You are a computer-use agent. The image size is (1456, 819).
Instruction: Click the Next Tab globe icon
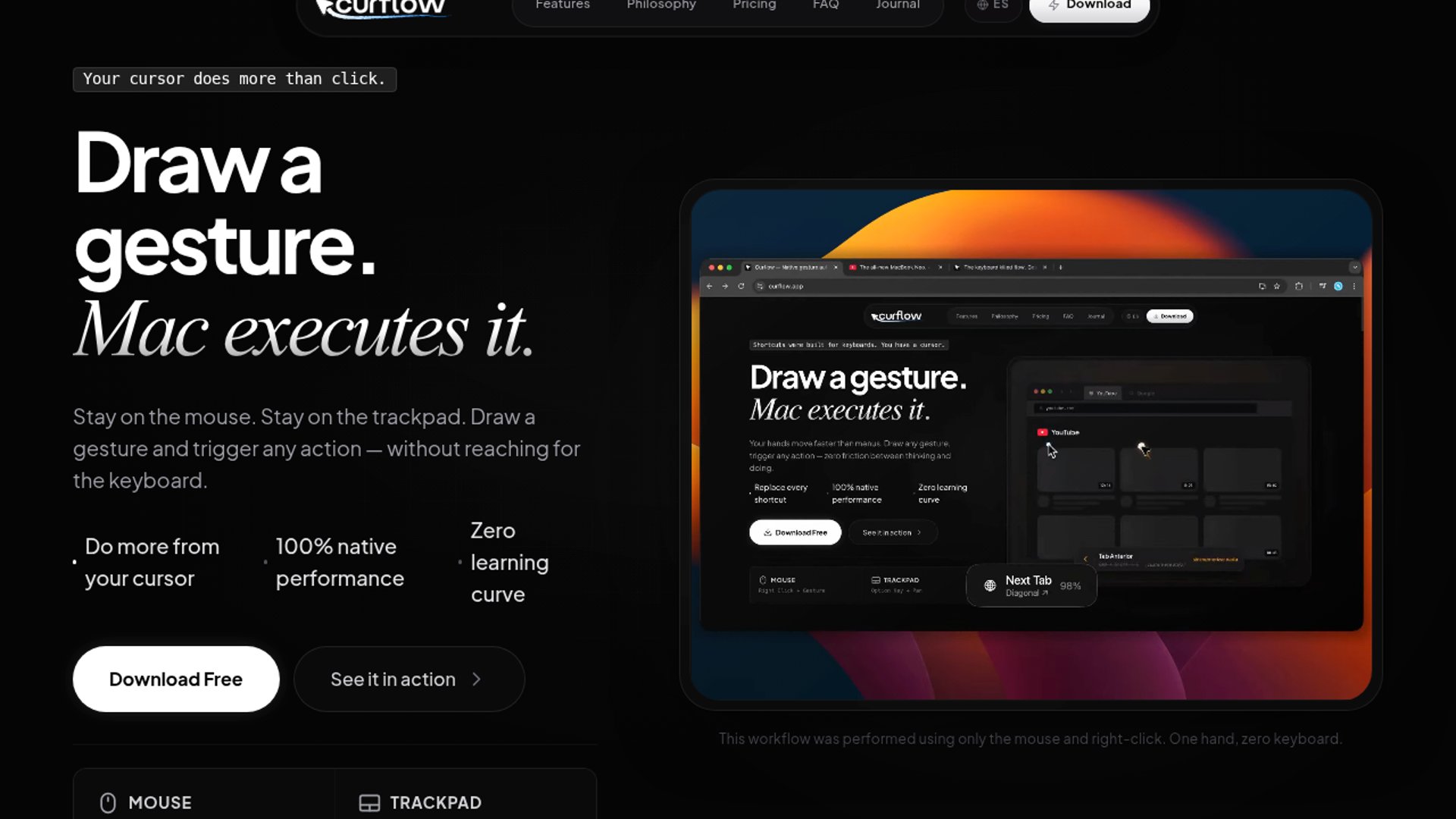(x=990, y=585)
